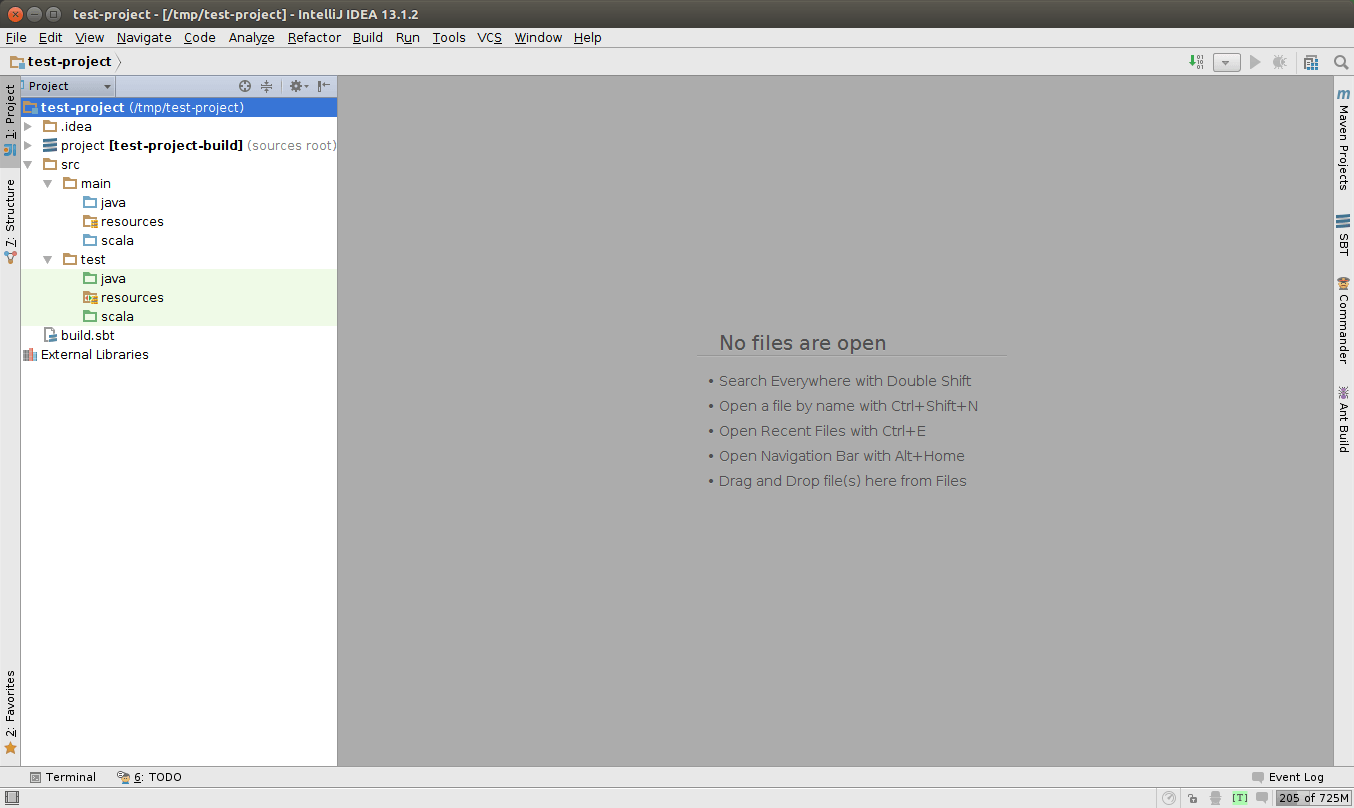Open the Build menu
This screenshot has width=1354, height=808.
(x=368, y=37)
